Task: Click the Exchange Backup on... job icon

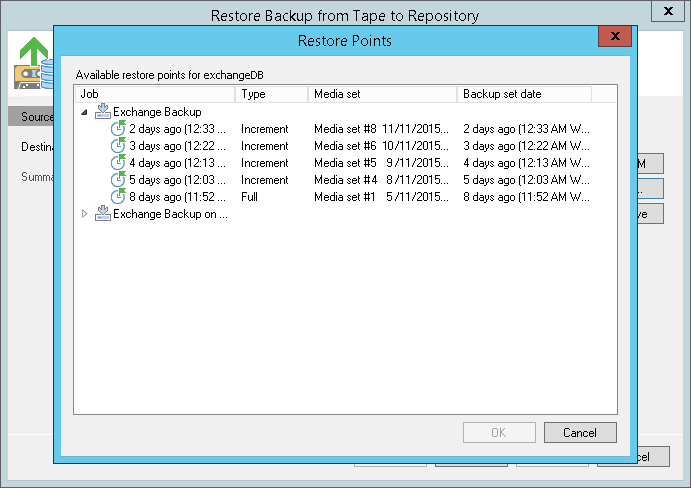Action: 103,213
